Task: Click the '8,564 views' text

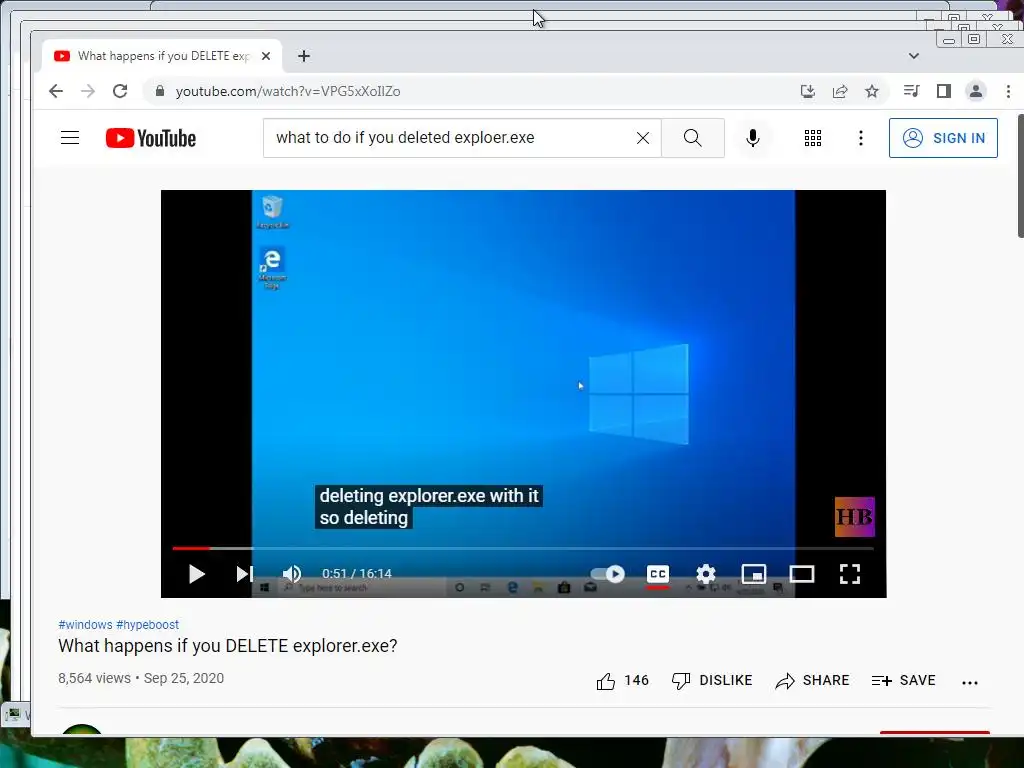Action: (94, 679)
